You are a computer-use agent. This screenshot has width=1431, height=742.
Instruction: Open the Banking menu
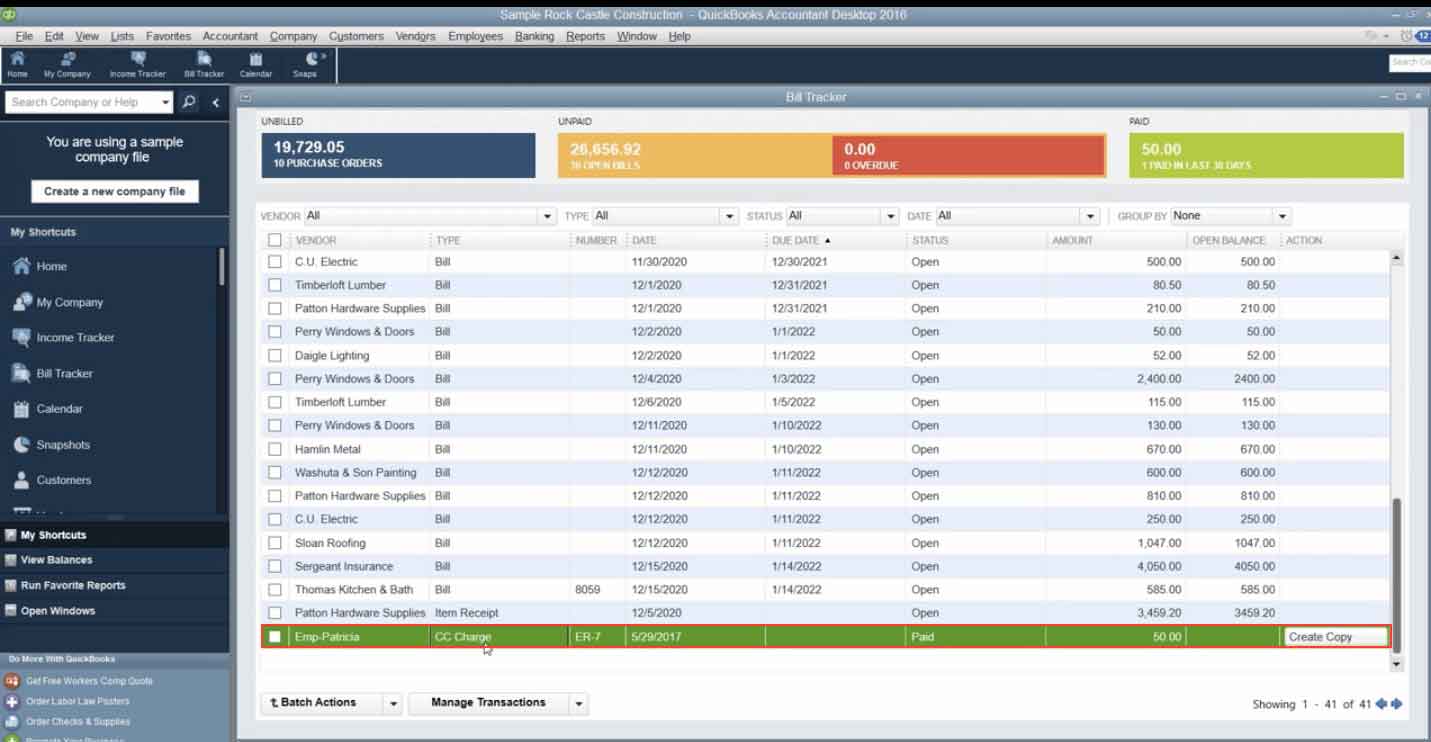[534, 36]
